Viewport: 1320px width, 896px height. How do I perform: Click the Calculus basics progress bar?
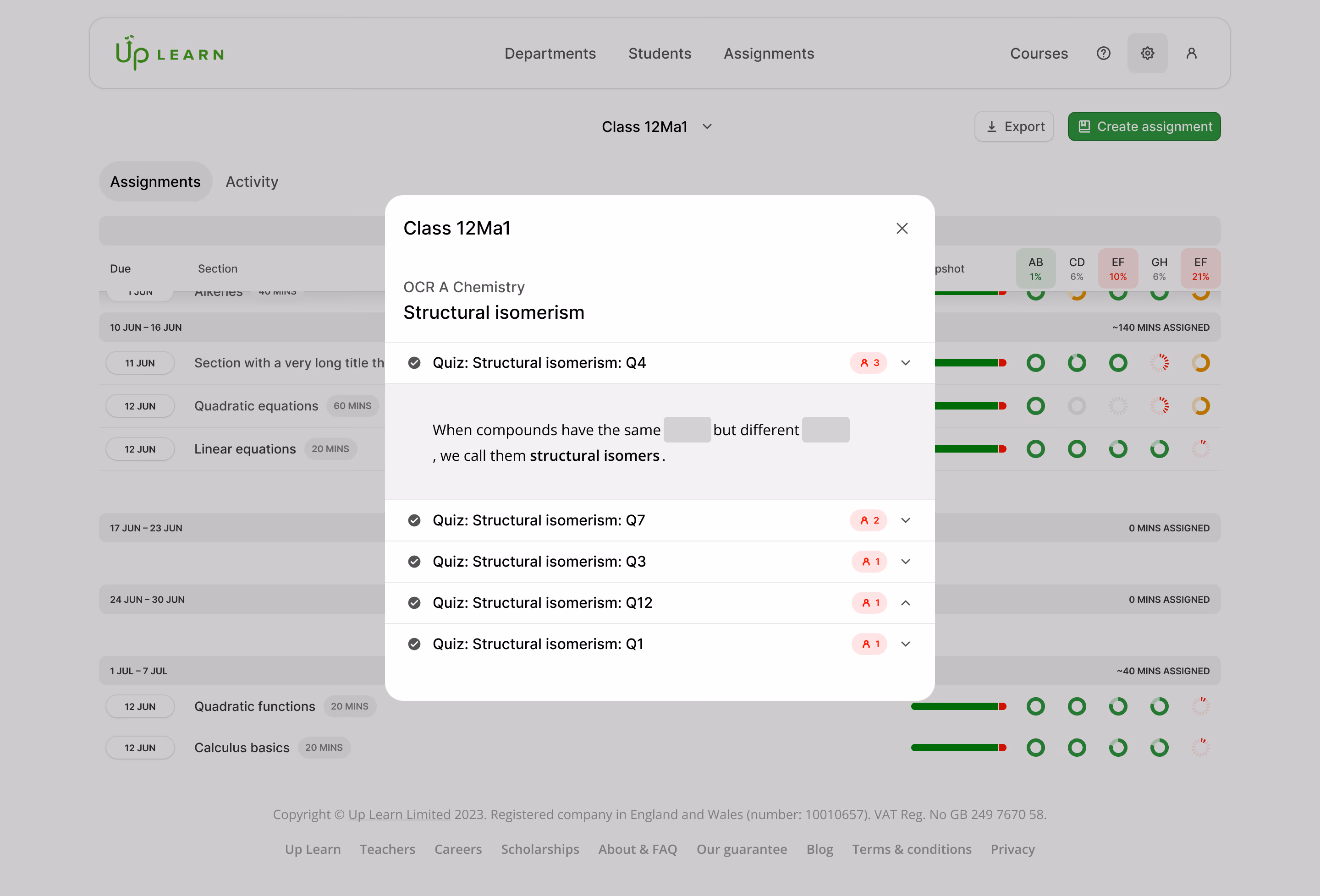click(959, 748)
